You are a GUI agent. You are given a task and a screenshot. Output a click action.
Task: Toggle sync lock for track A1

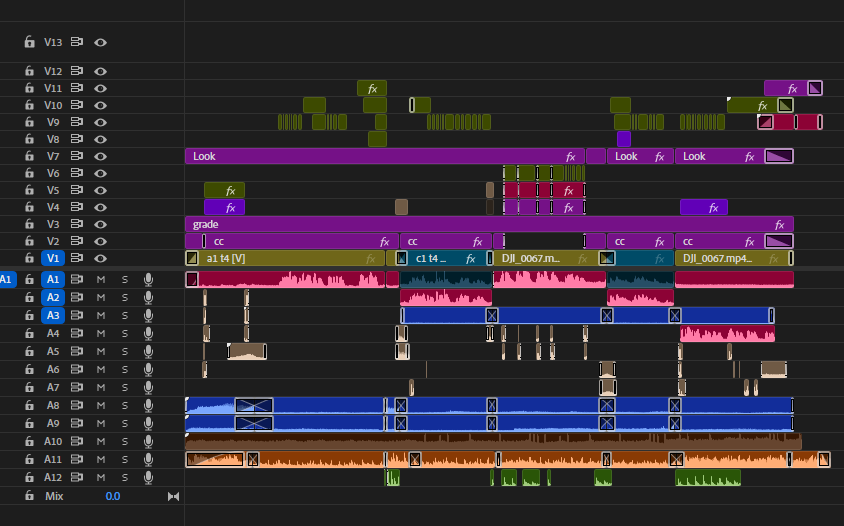(x=77, y=279)
